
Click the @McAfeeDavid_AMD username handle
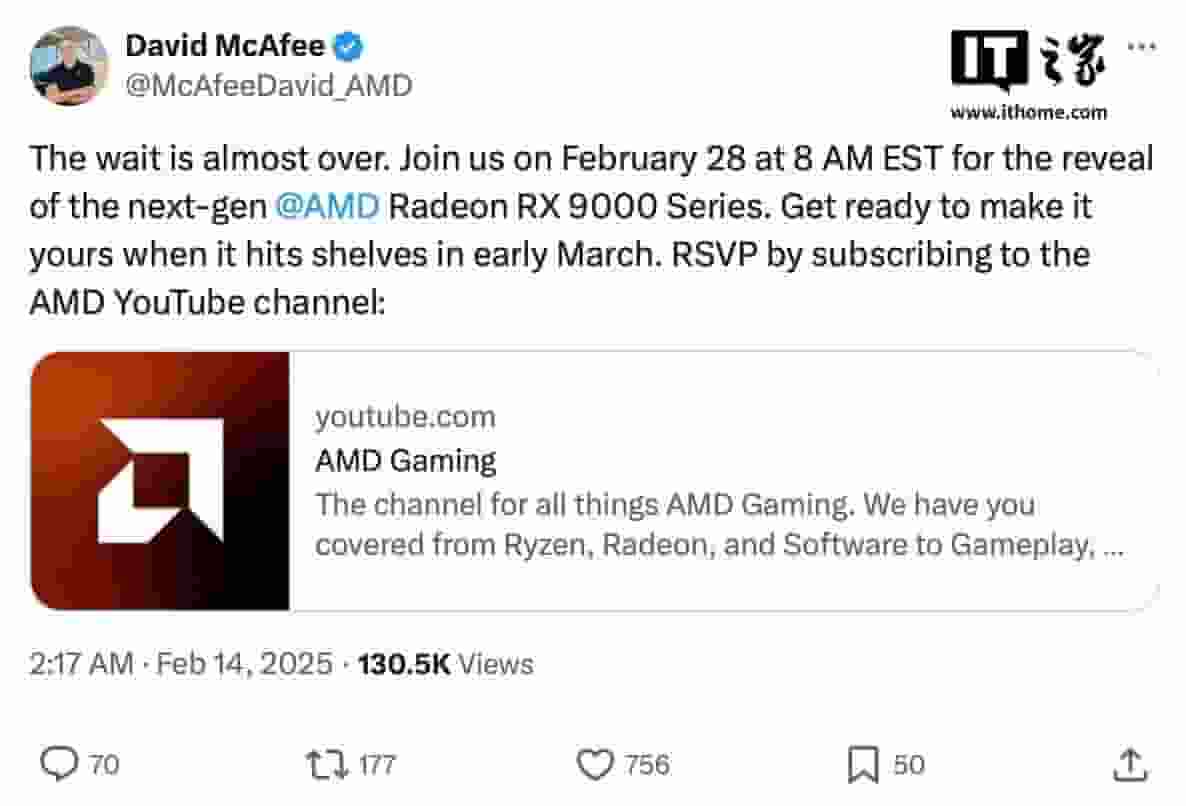(266, 86)
